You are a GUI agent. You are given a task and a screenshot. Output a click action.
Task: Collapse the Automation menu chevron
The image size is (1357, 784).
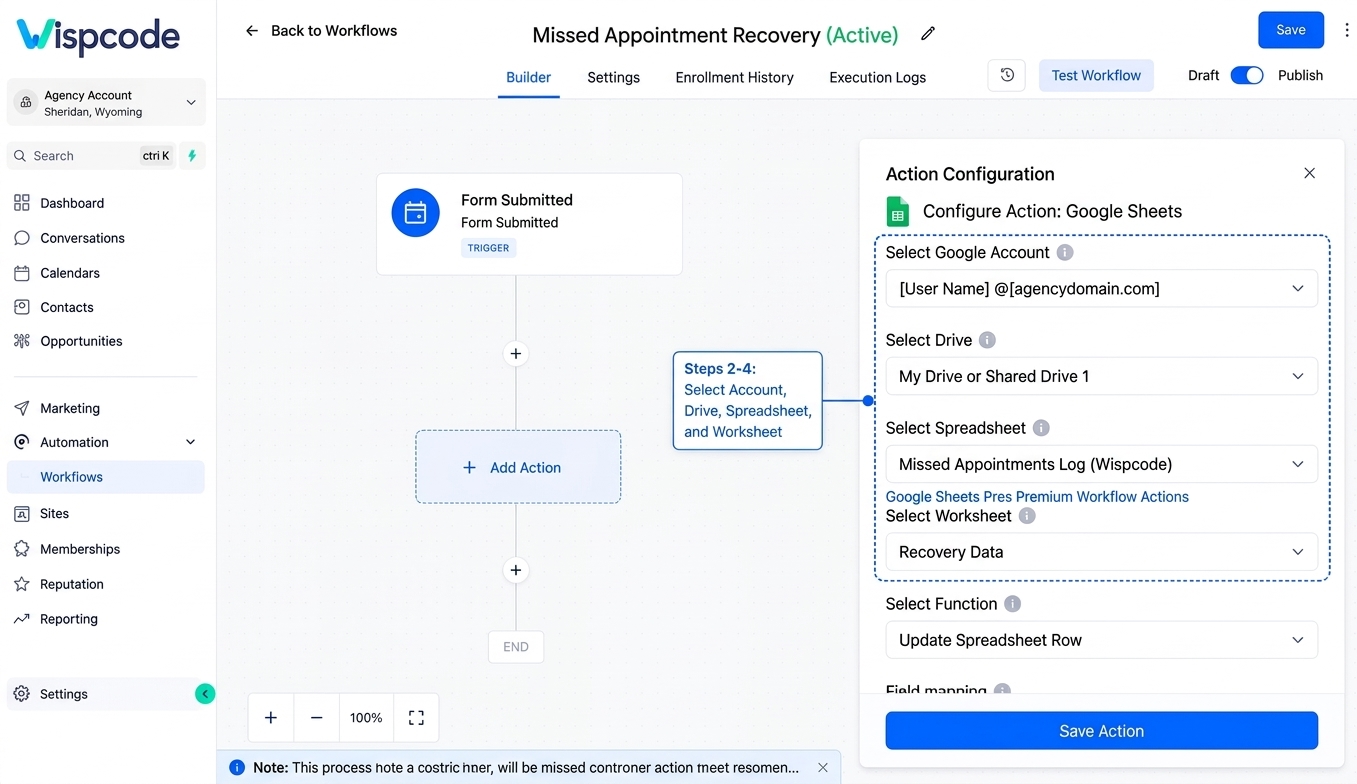pos(191,442)
